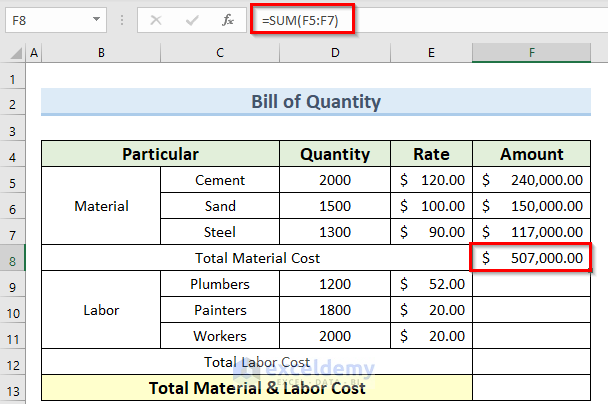Viewport: 608px width, 404px height.
Task: Select column B header
Action: click(101, 53)
